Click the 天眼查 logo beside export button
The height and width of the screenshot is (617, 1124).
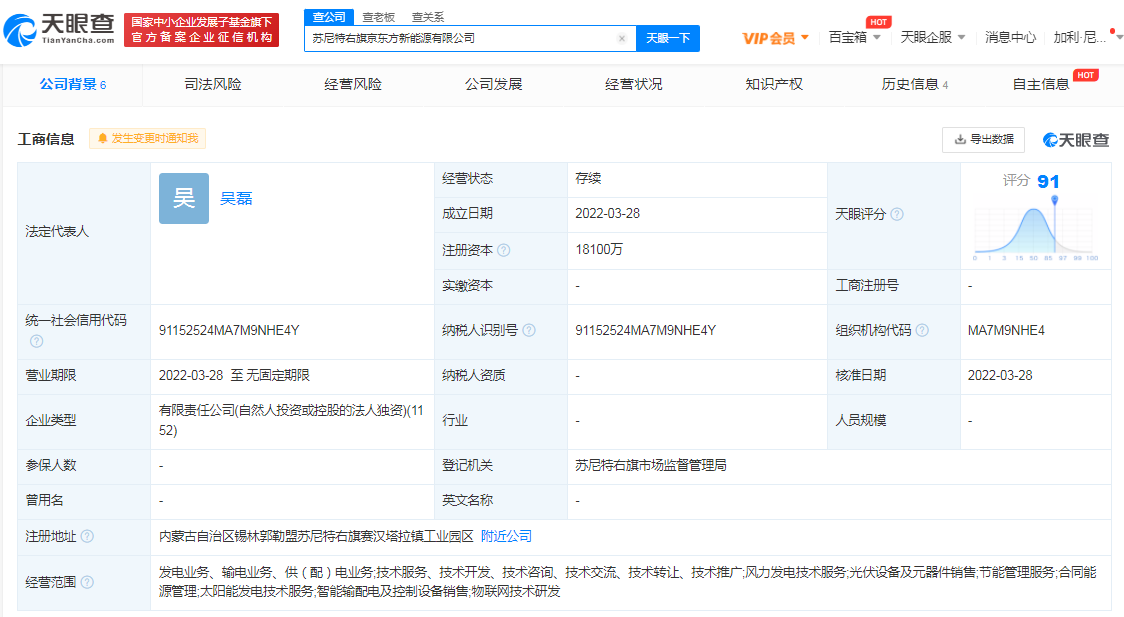1075,140
